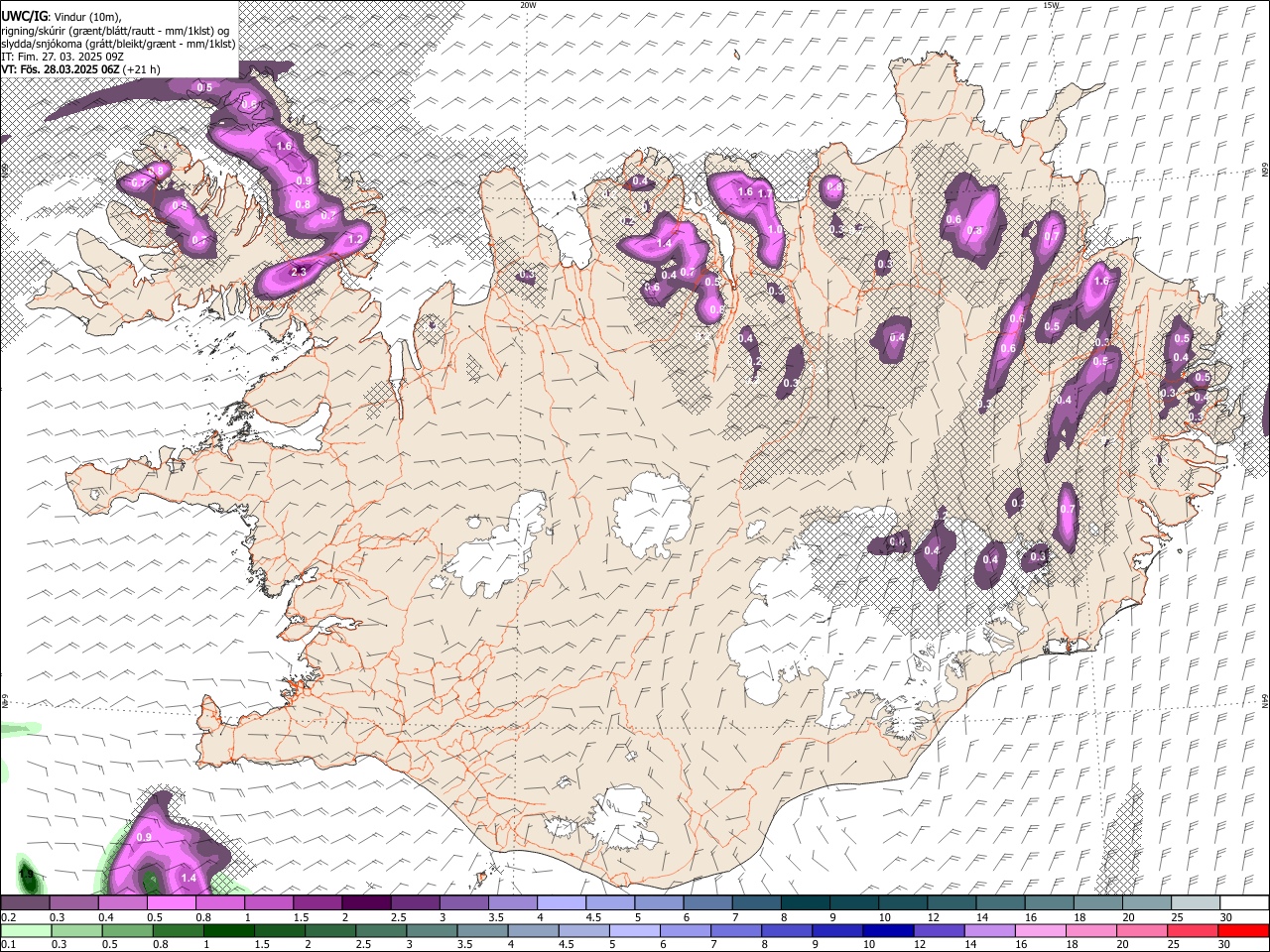Screen dimensions: 1270x952
Task: Click the bright pink swatch at 0.5 on upper scale
Action: point(172,902)
